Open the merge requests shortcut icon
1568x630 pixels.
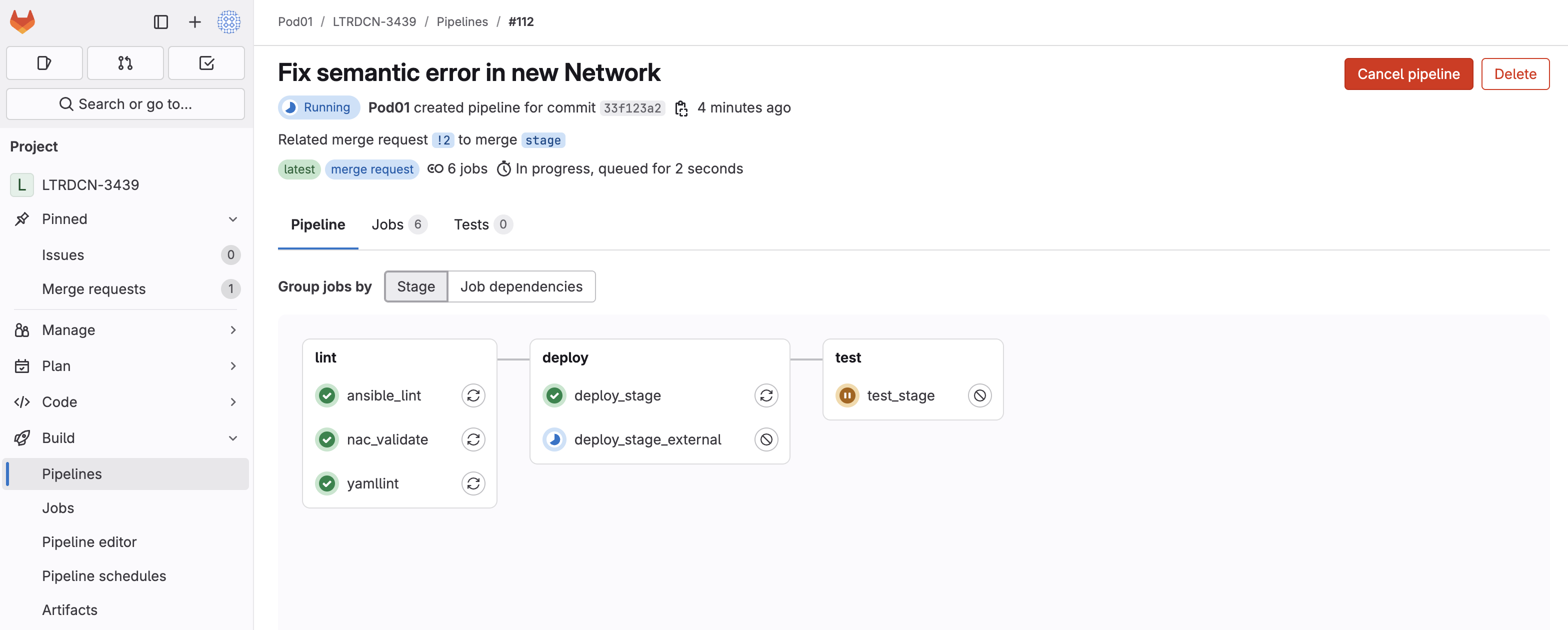click(x=125, y=62)
